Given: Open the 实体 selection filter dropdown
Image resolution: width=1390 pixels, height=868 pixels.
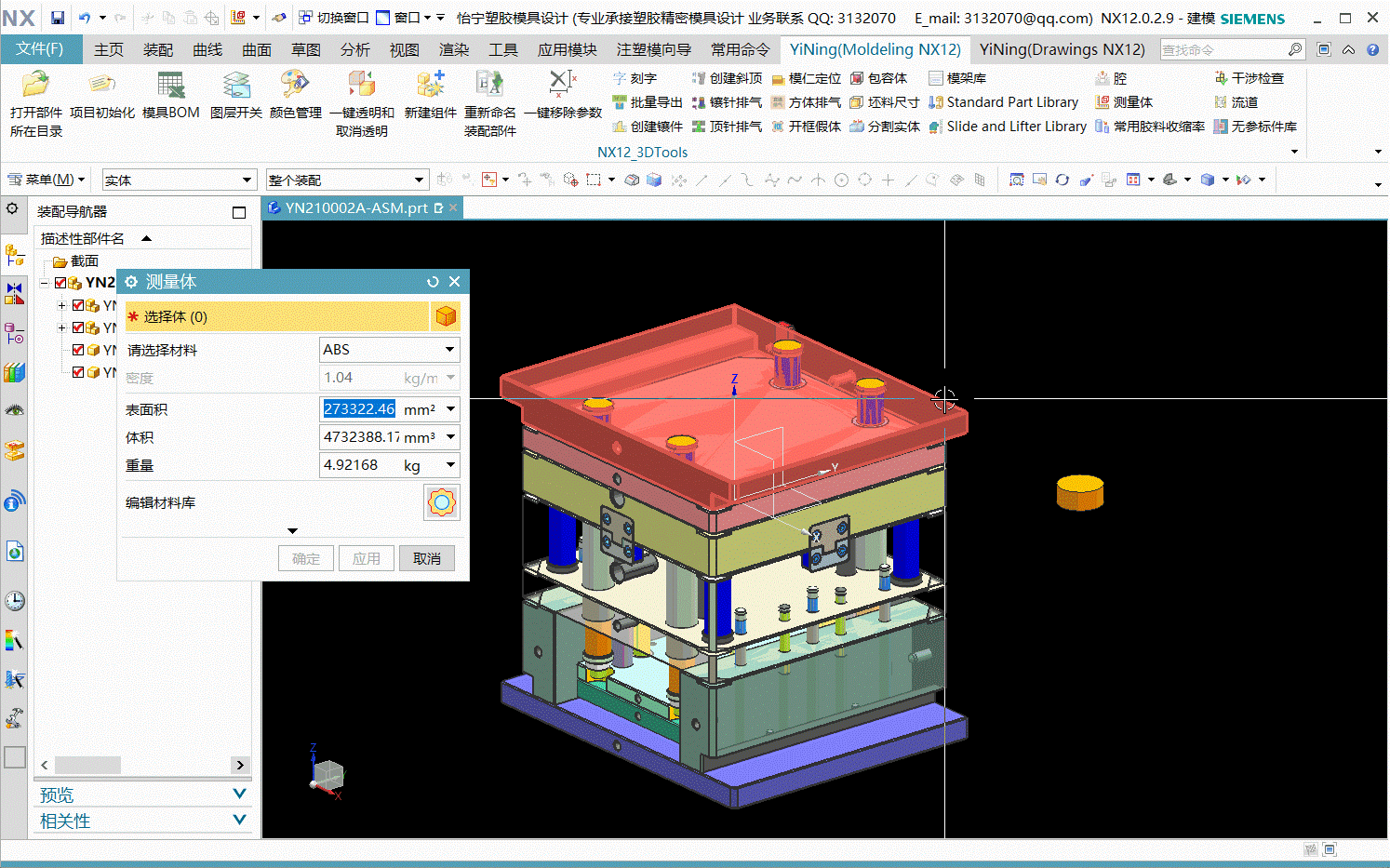Looking at the screenshot, I should coord(179,180).
